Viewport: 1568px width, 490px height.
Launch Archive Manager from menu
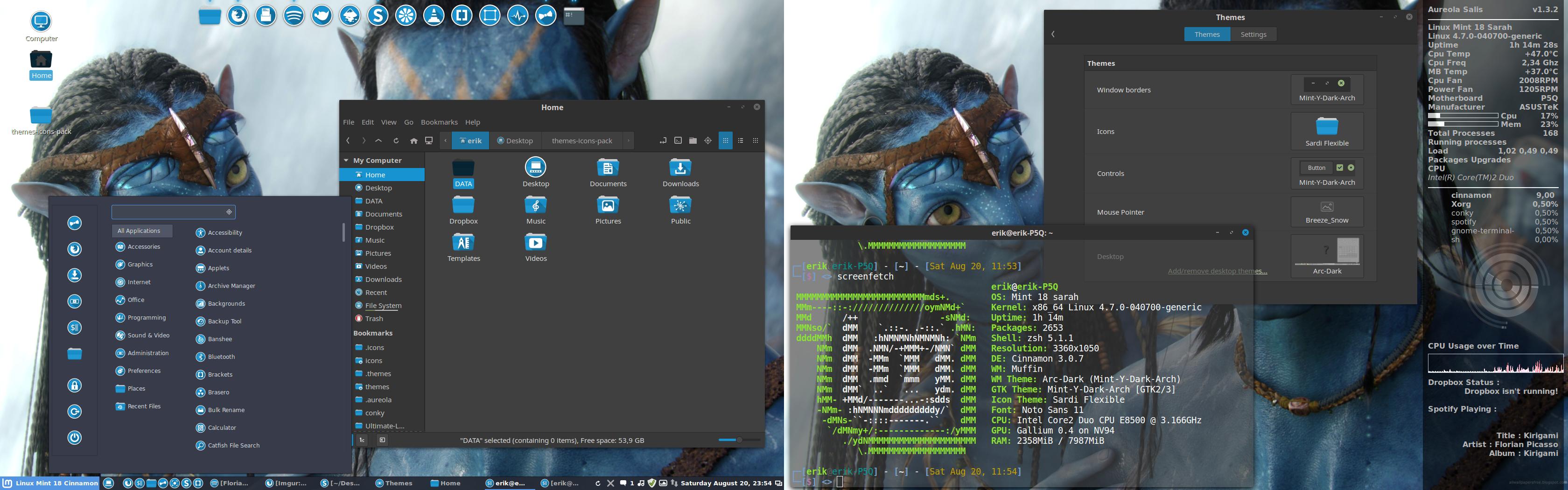[x=225, y=286]
